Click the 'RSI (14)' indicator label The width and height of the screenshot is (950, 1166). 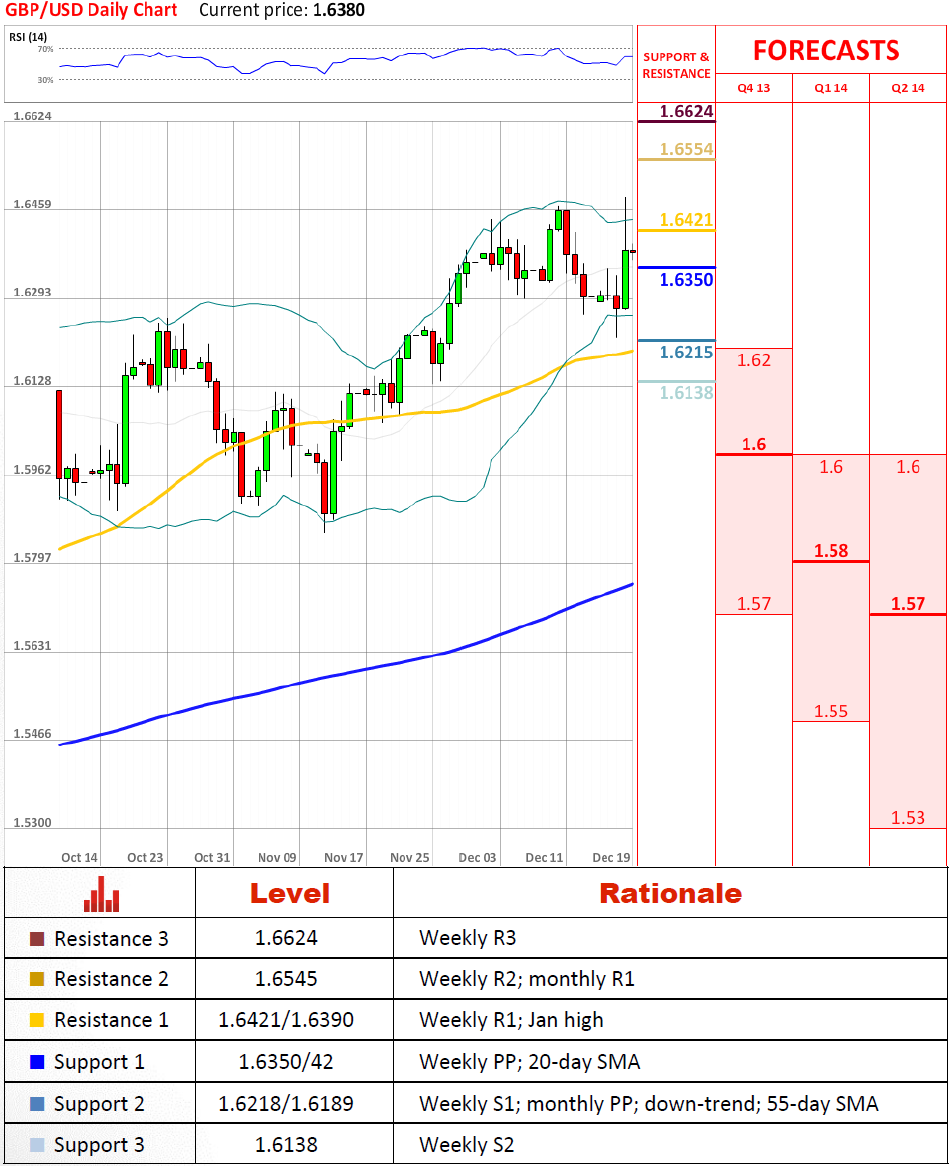28,37
